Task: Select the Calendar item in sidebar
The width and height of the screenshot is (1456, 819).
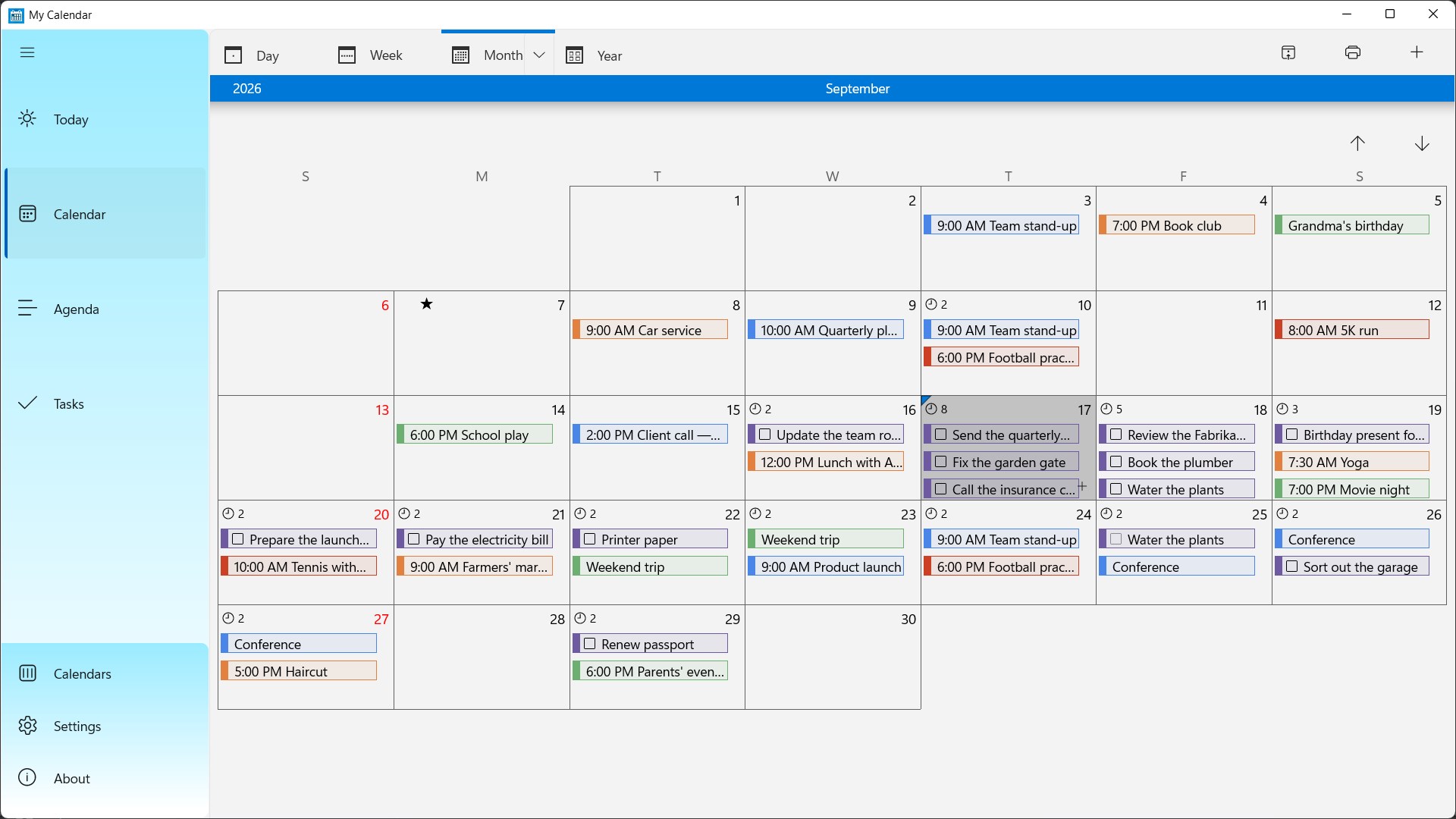Action: (x=105, y=214)
